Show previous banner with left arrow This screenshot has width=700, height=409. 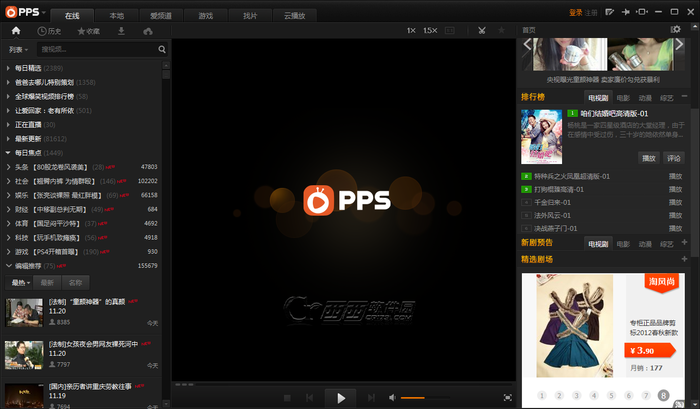click(x=527, y=44)
